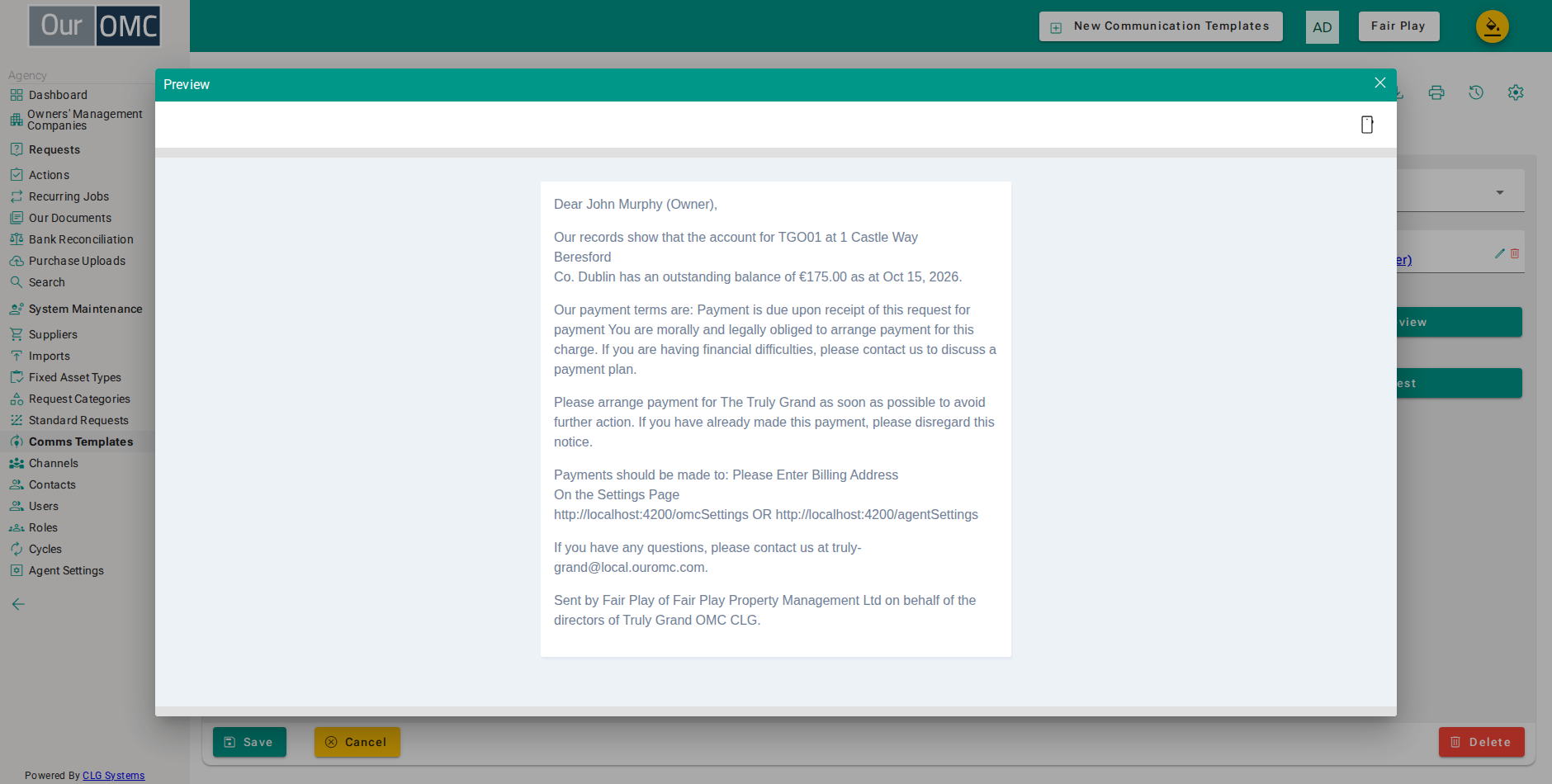
Task: Open Purchase Uploads
Action: (77, 261)
